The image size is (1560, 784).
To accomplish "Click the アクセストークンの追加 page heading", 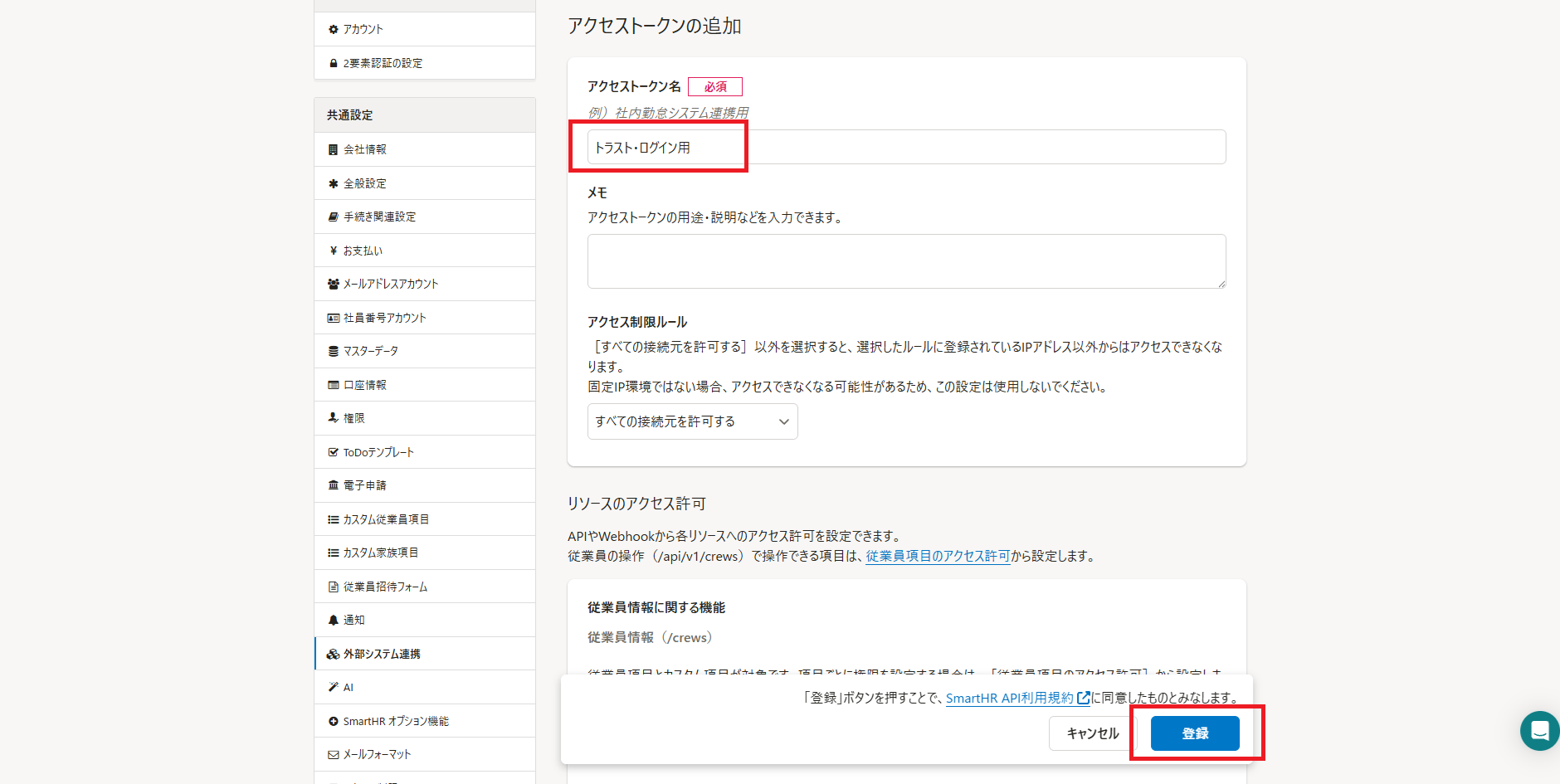I will (655, 26).
